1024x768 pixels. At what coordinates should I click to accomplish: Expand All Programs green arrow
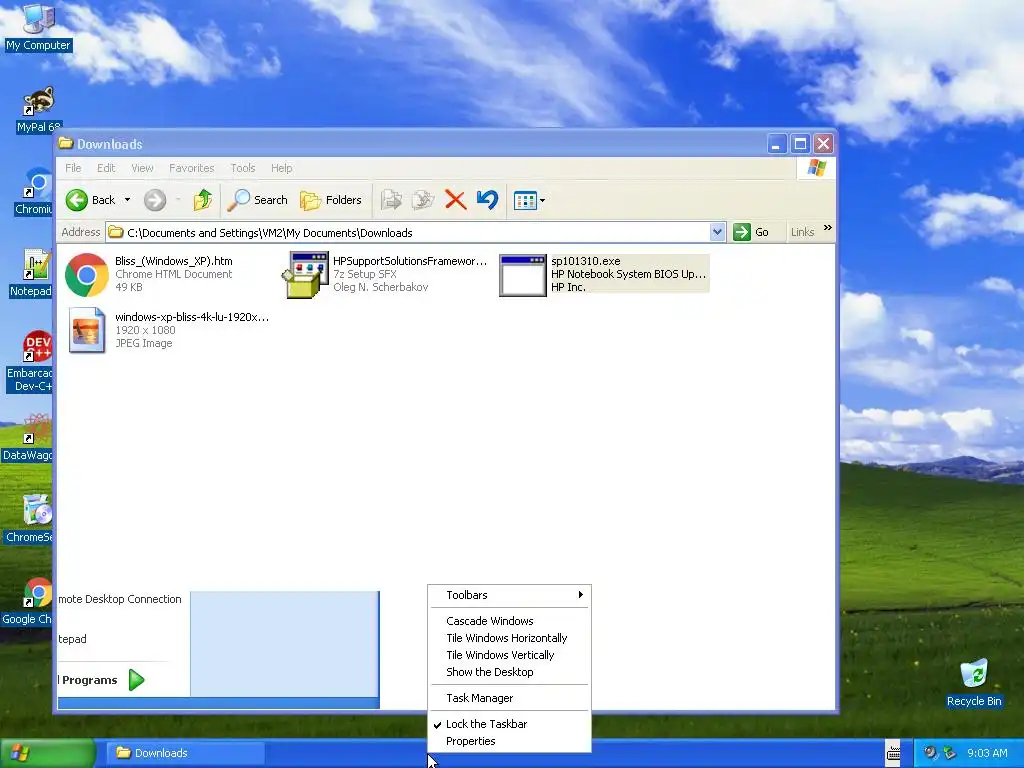point(136,680)
